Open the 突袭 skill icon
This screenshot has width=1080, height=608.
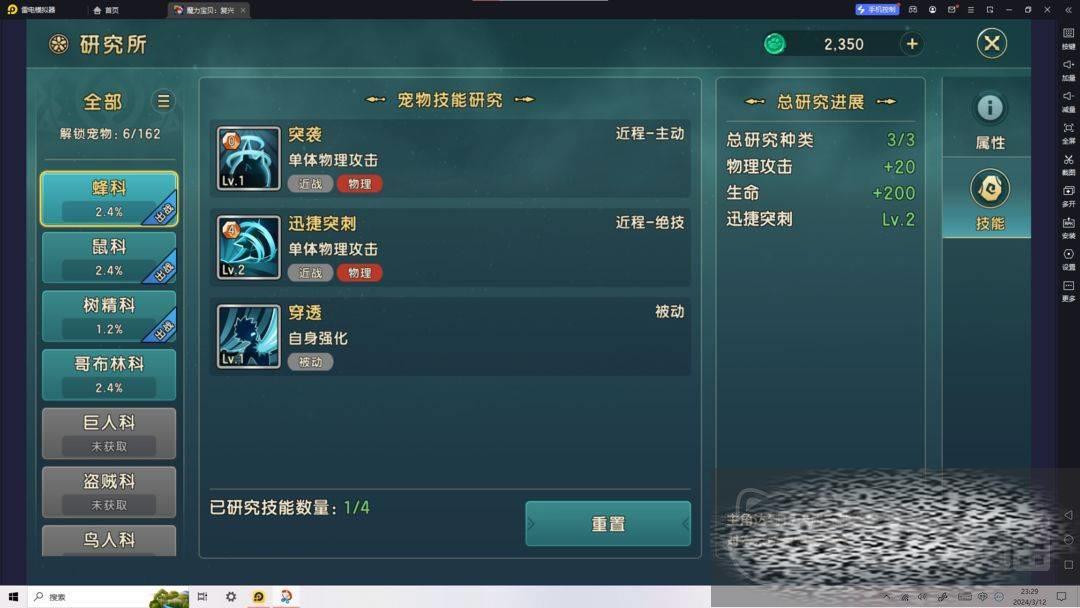249,158
